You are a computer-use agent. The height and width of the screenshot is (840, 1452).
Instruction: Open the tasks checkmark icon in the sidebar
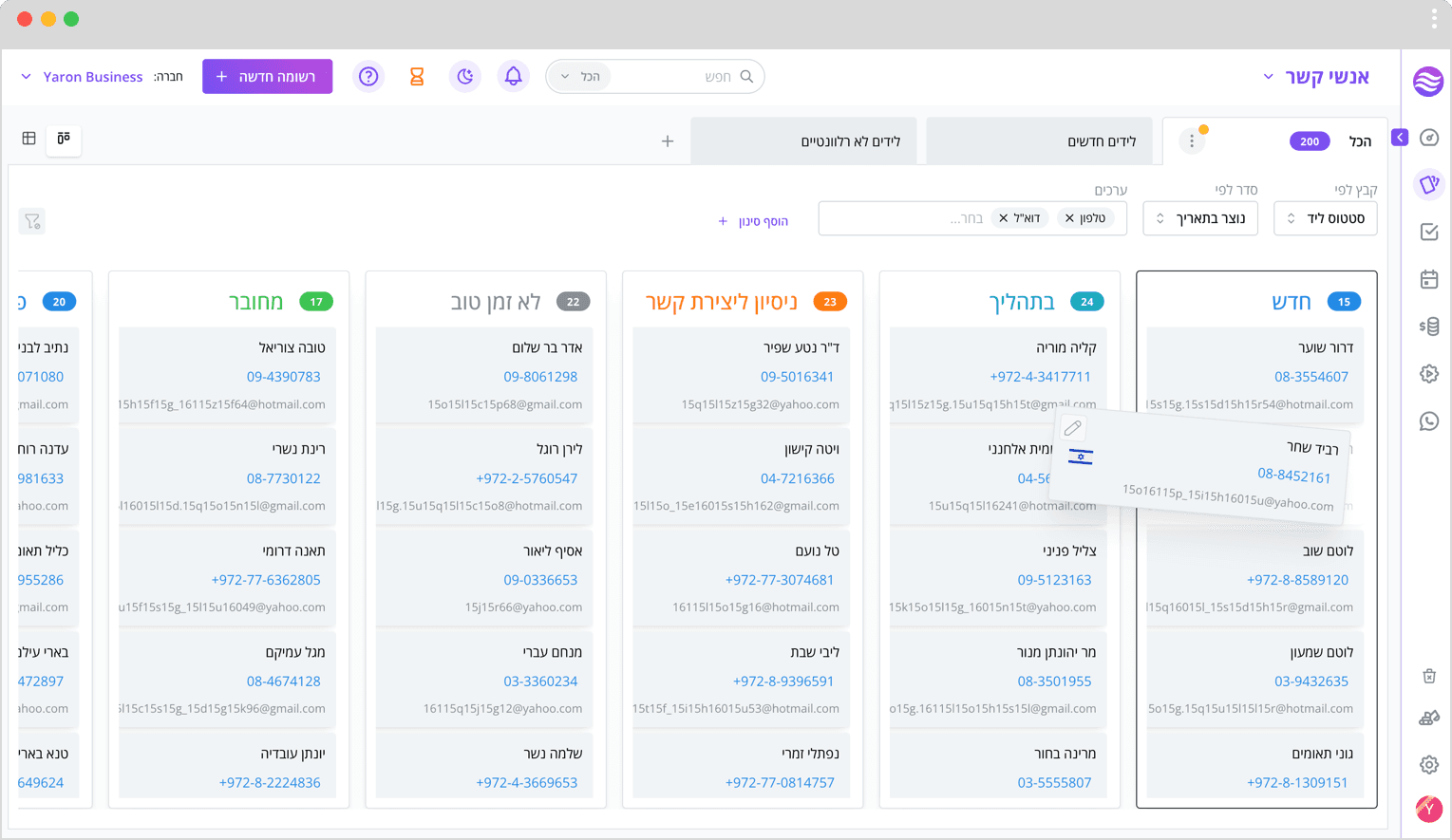tap(1428, 232)
